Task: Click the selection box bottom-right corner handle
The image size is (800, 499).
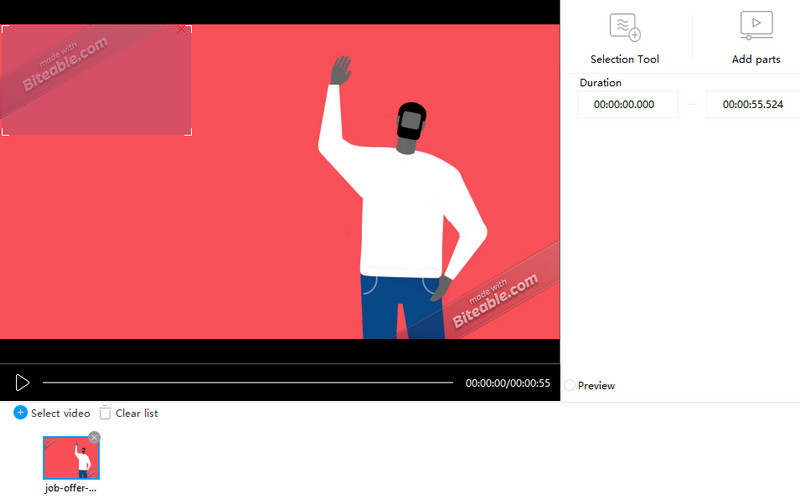Action: pos(189,133)
